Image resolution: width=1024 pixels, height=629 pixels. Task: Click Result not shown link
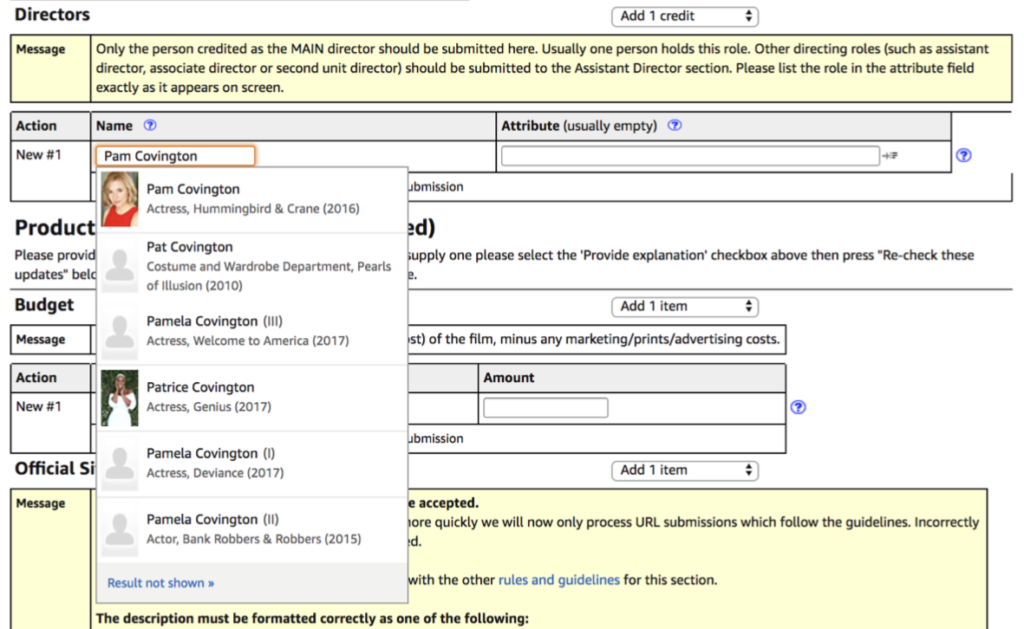click(161, 583)
